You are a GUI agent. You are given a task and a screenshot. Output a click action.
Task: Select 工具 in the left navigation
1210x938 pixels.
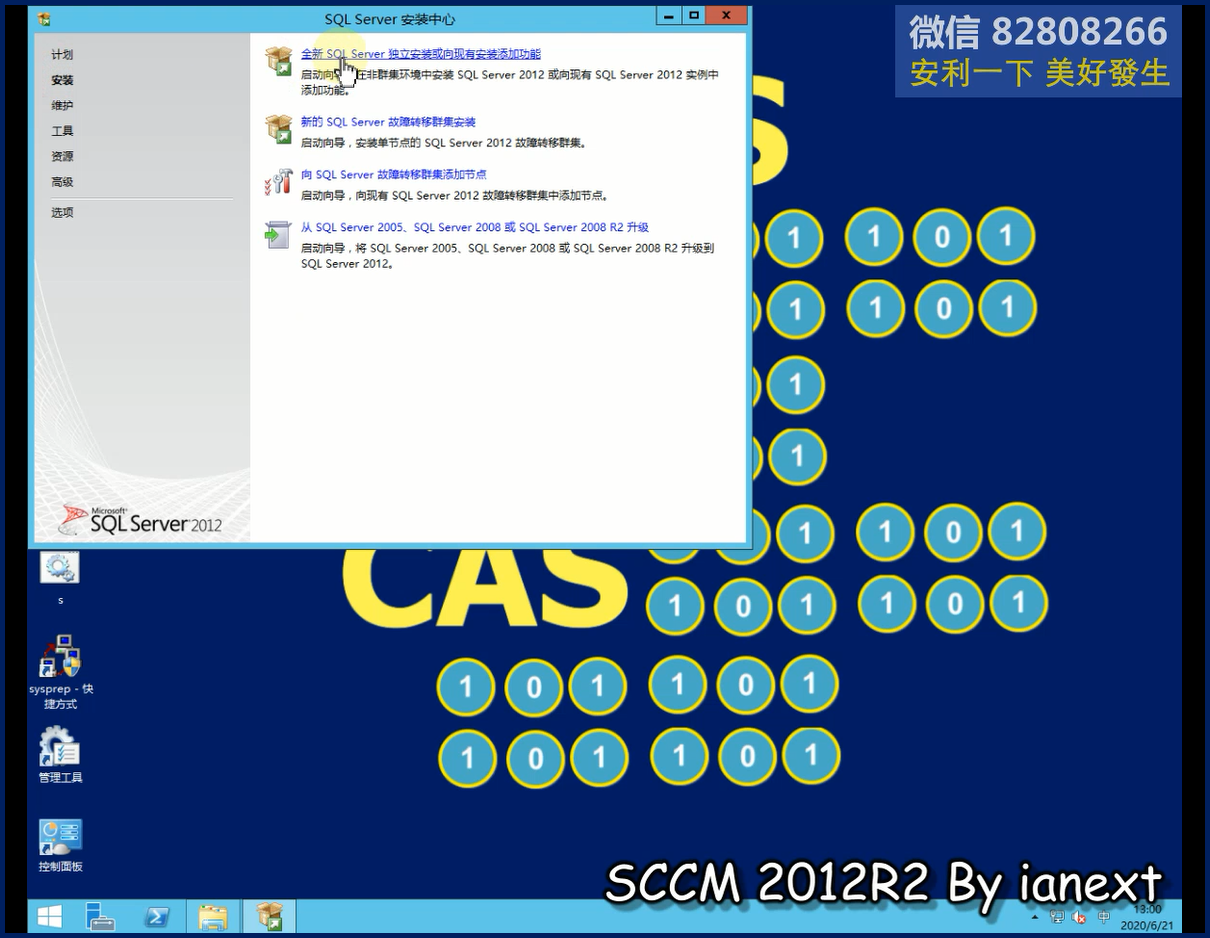tap(62, 131)
